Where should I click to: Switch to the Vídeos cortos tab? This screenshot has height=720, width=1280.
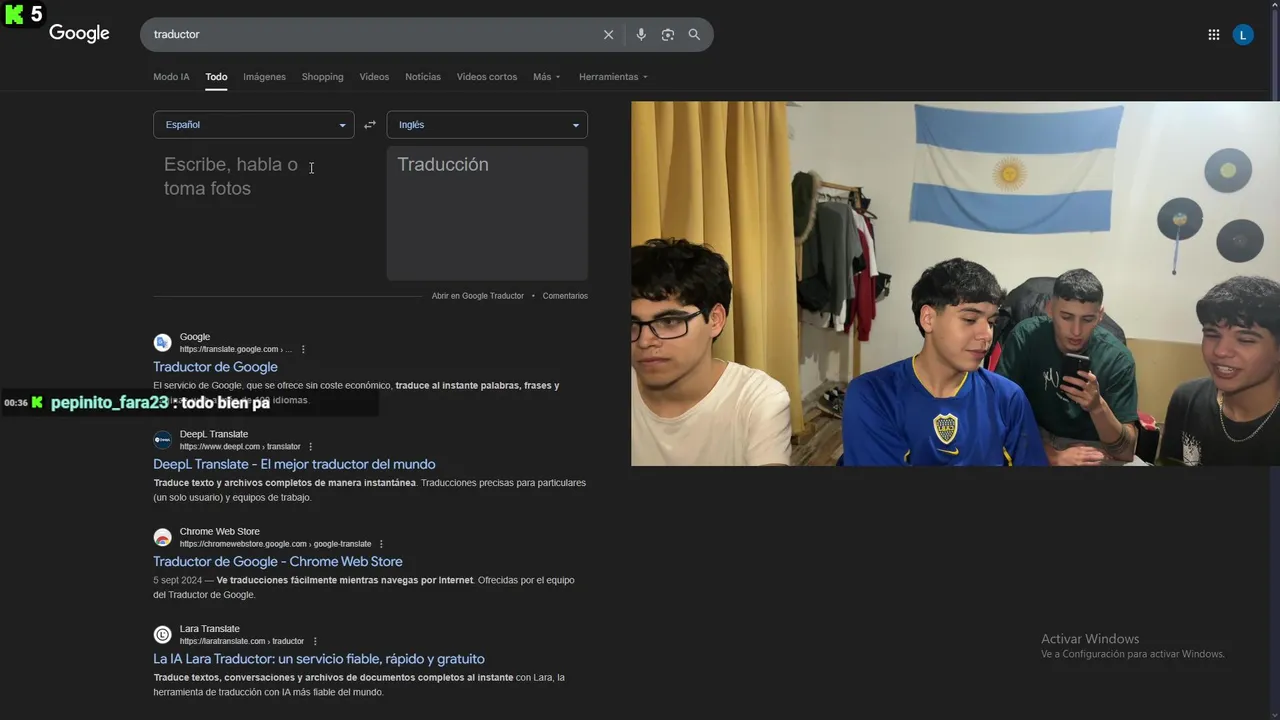point(487,77)
